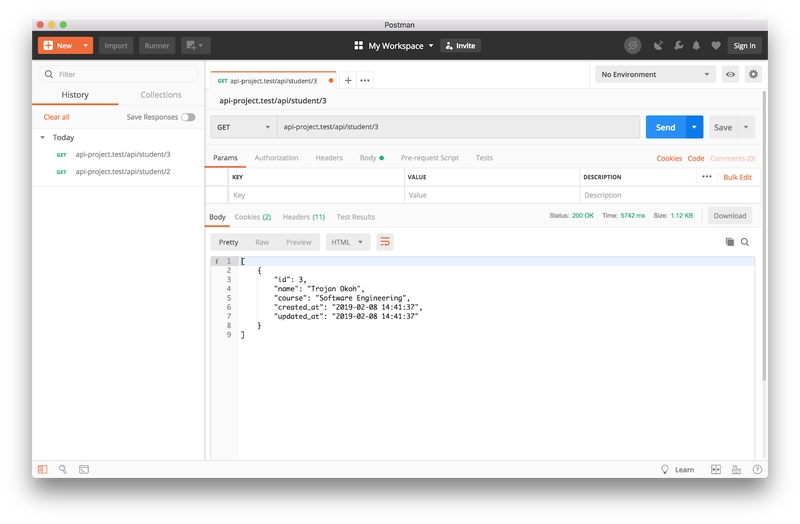Viewport: 800px width, 524px height.
Task: Search the response body with magnifier icon
Action: (745, 242)
